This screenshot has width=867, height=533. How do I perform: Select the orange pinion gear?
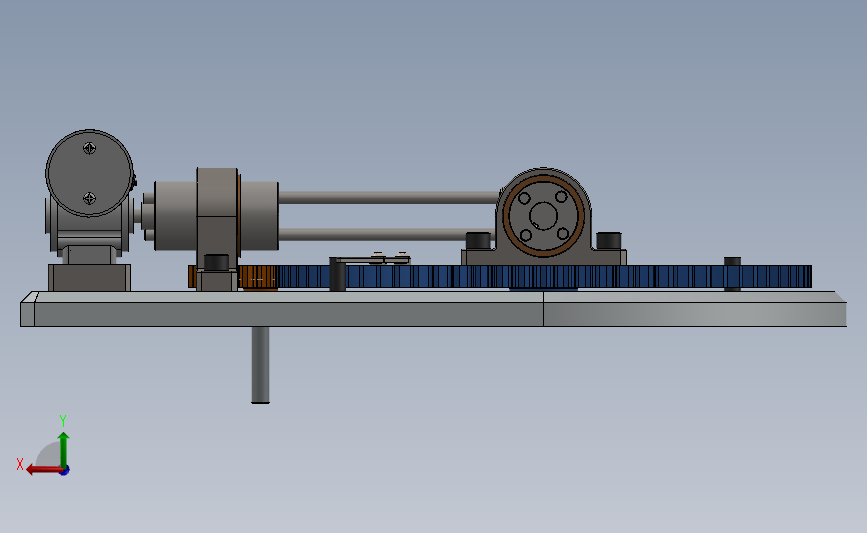coord(258,277)
